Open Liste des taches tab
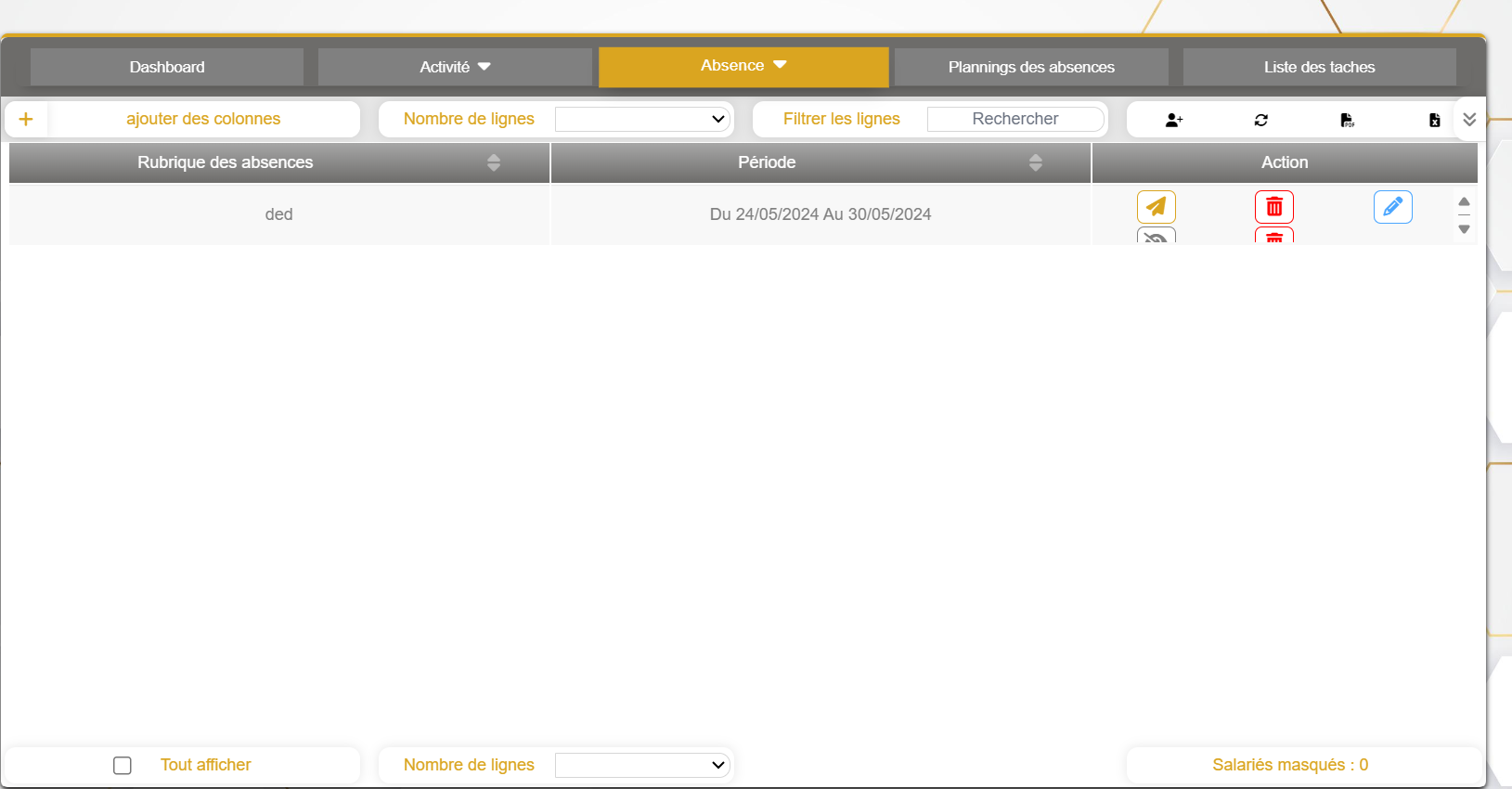Image resolution: width=1512 pixels, height=789 pixels. pyautogui.click(x=1319, y=67)
